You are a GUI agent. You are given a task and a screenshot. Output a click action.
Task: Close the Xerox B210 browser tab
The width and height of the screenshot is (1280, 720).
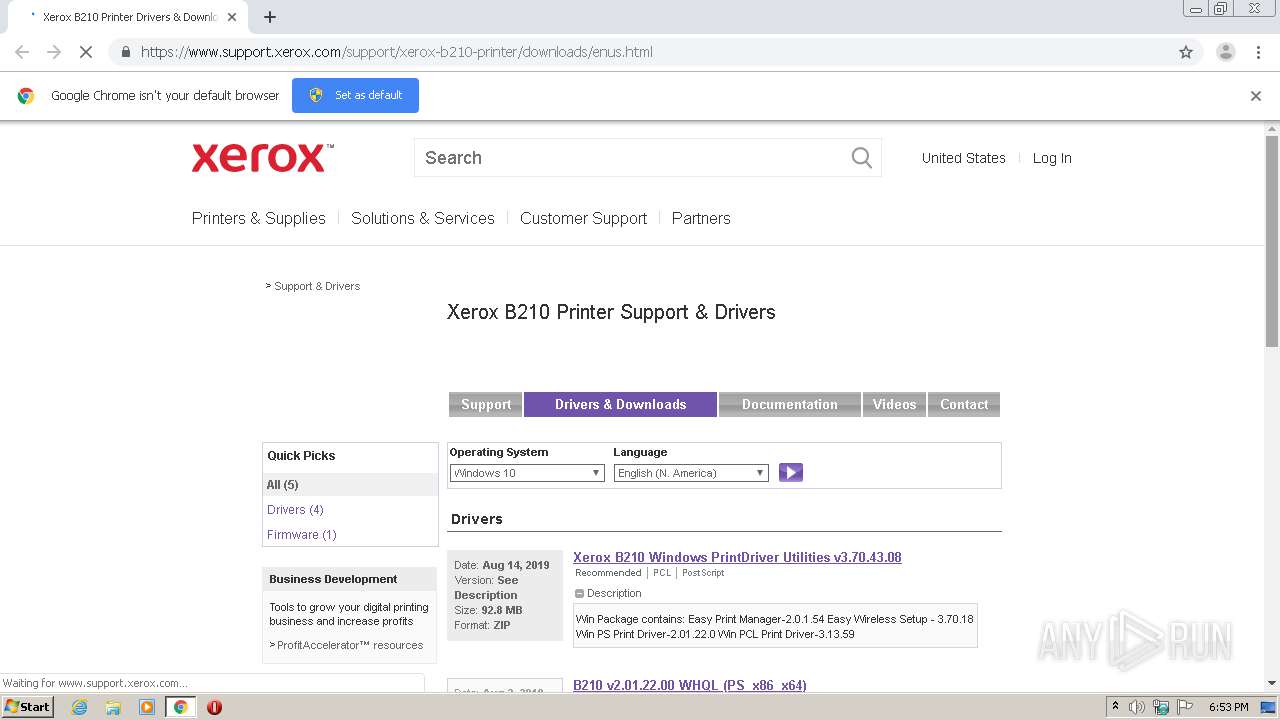232,17
